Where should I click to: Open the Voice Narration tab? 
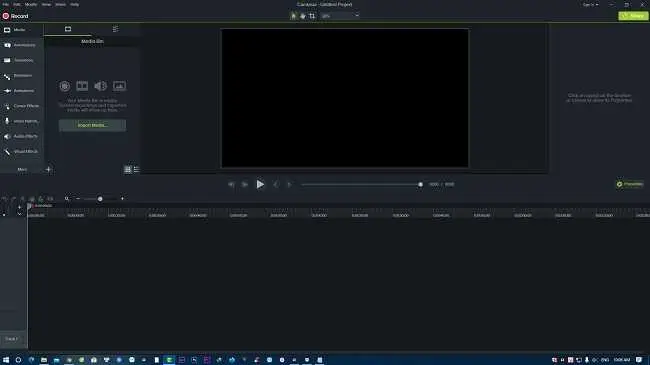click(21, 121)
